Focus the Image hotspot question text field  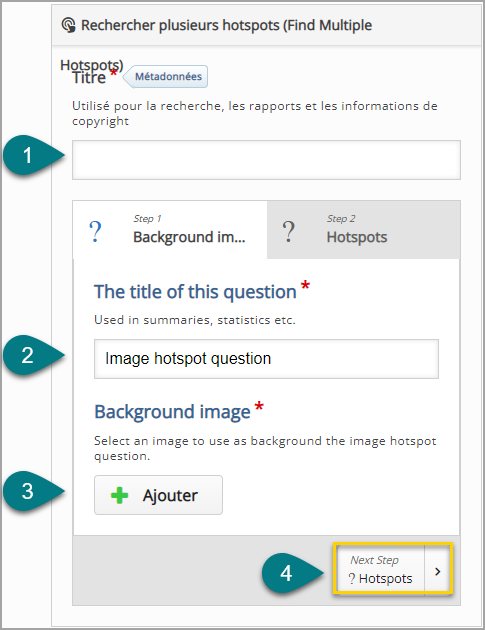click(x=266, y=359)
